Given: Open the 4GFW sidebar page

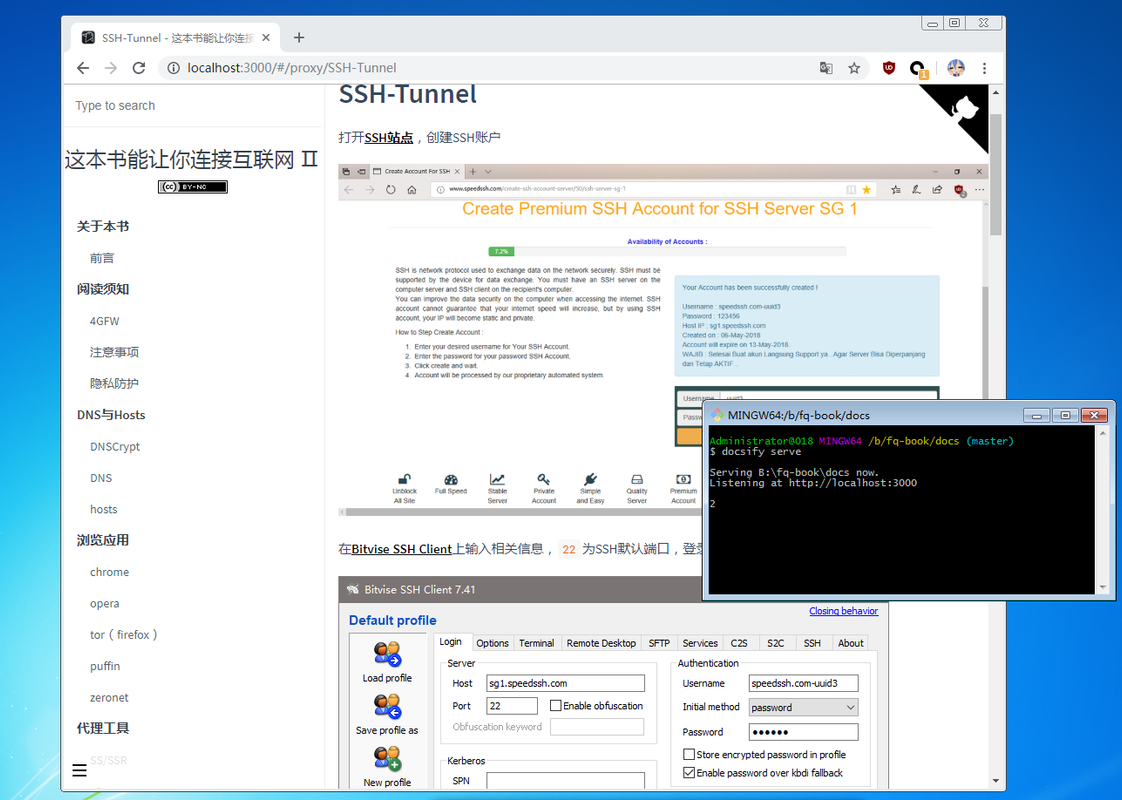Looking at the screenshot, I should pos(104,321).
